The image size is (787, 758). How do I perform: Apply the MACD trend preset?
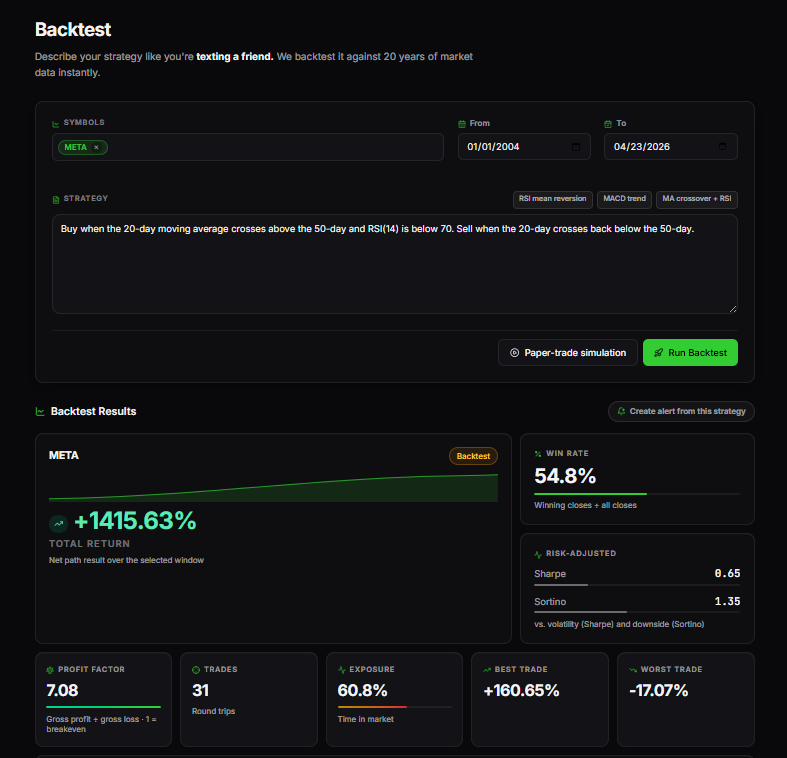pyautogui.click(x=624, y=199)
